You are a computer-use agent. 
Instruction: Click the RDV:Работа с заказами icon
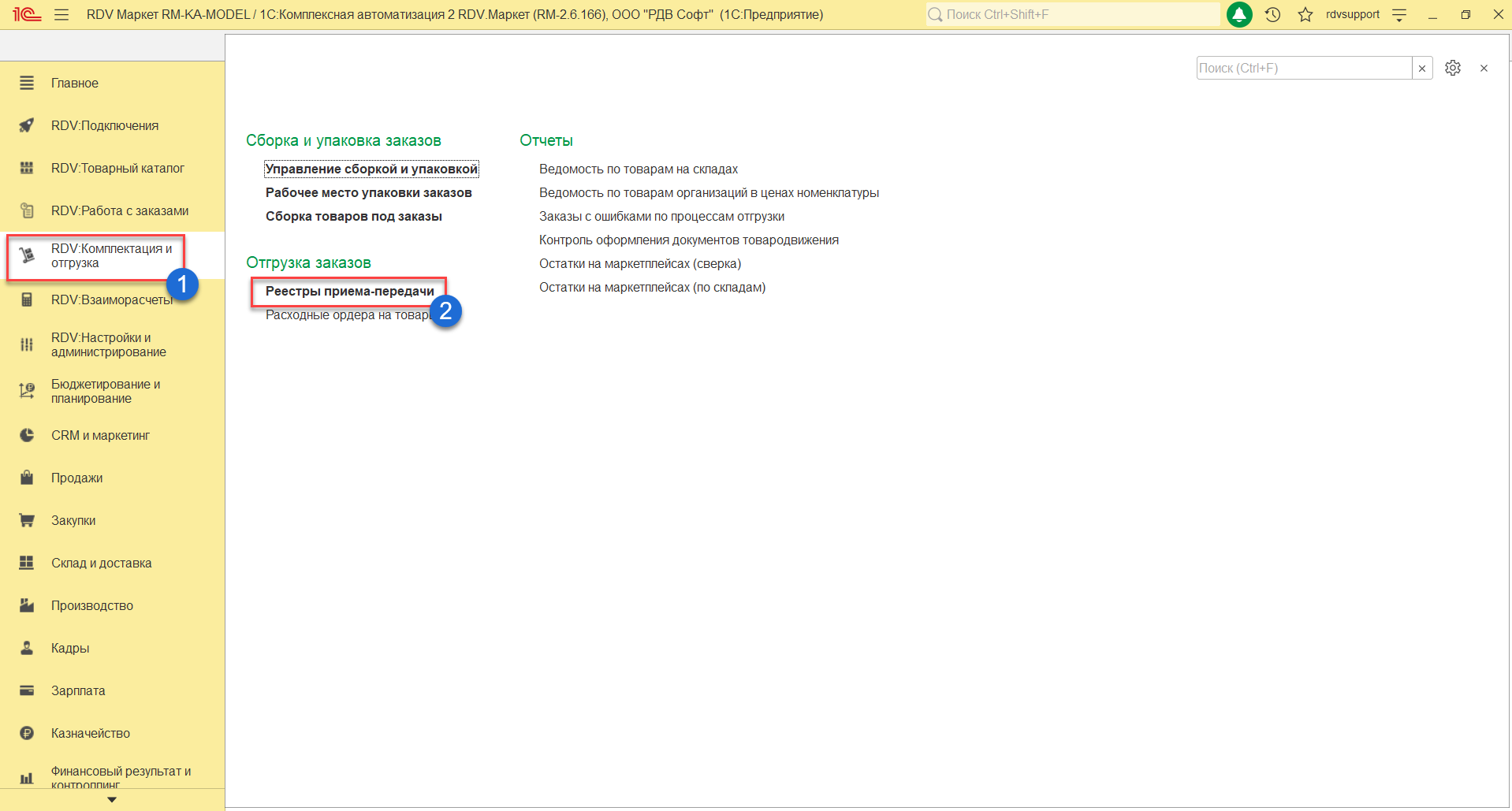[27, 210]
